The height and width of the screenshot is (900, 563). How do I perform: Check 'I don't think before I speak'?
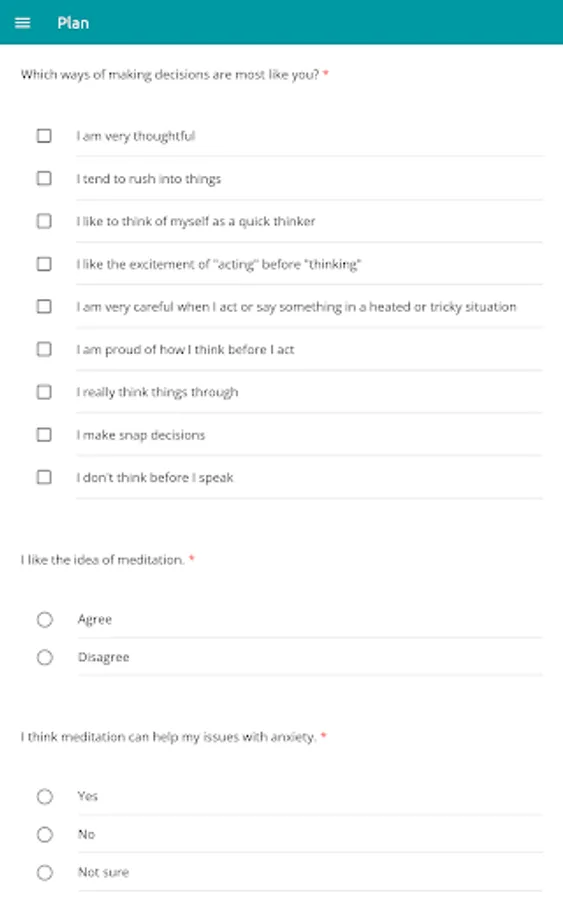(44, 477)
